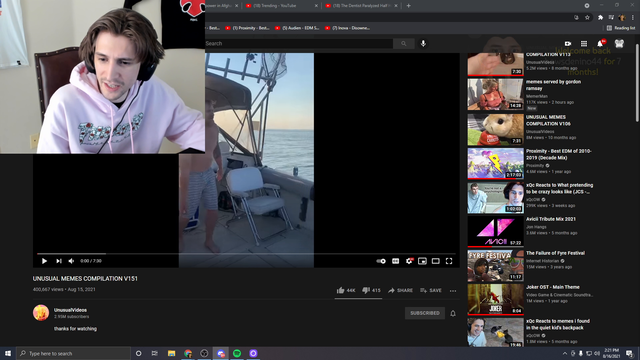Open xQc Reacts to What pretending video
Viewport: 640px width, 360px height.
point(559,189)
